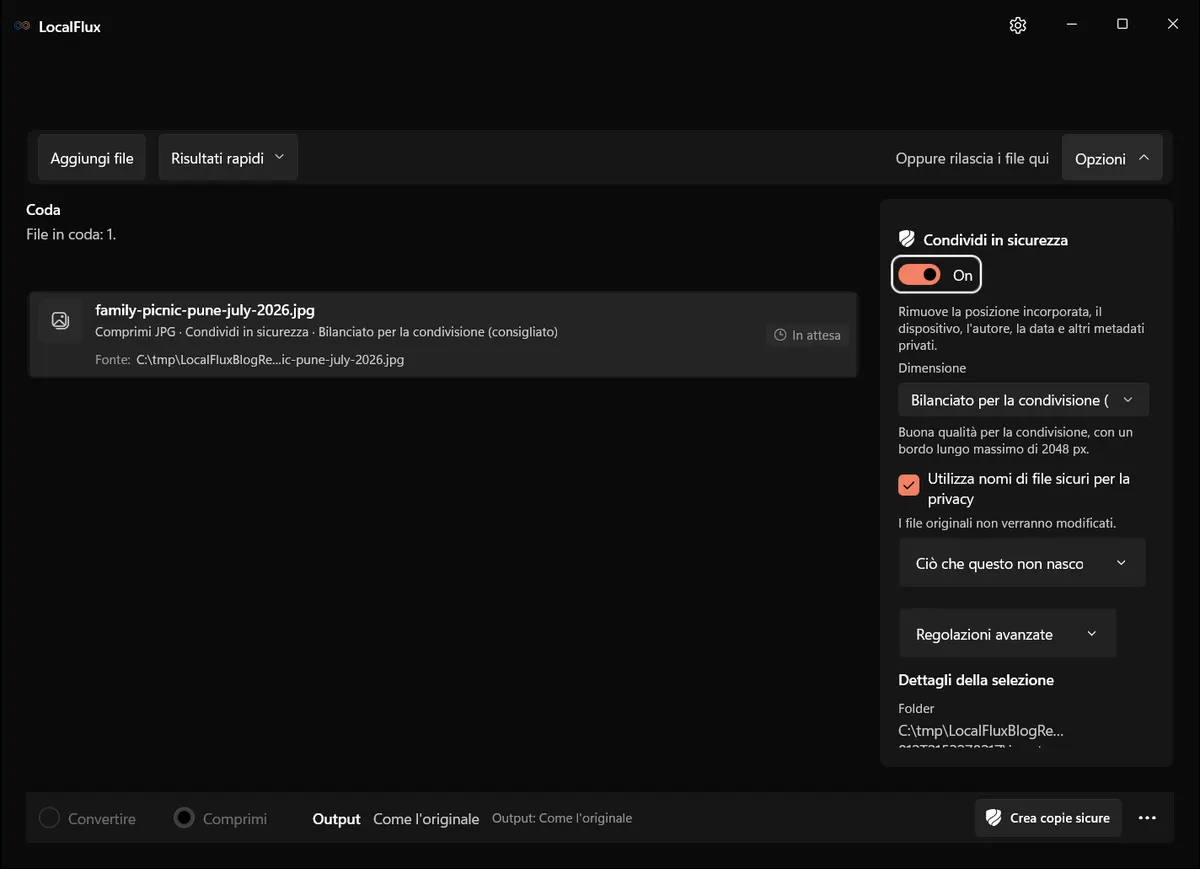Open the Risultati rapidi dropdown
Screen dimensions: 1200x869
point(228,158)
